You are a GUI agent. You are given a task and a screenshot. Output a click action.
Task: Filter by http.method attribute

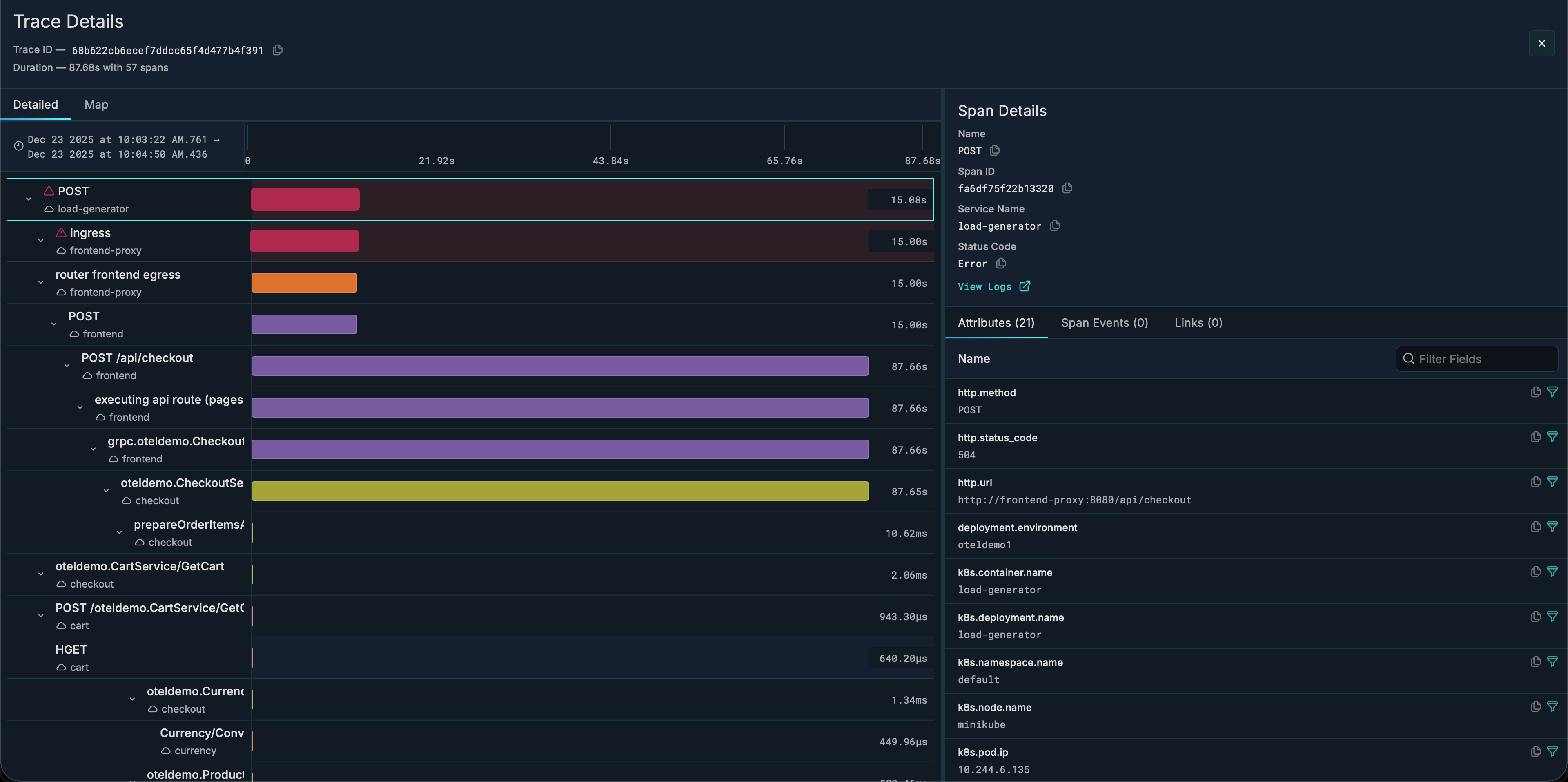pyautogui.click(x=1552, y=392)
